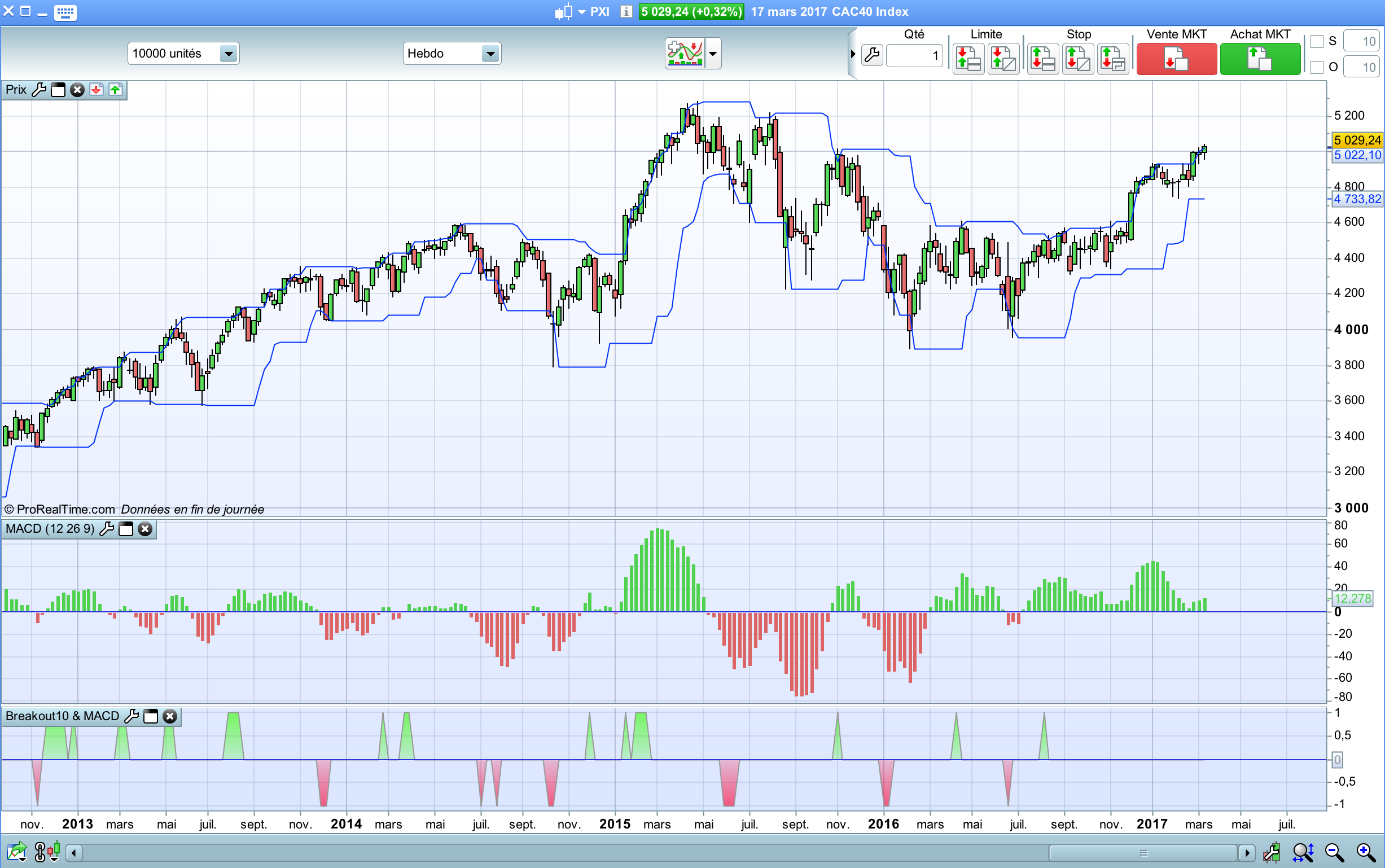Open MACD indicator settings wrench
The image size is (1385, 868).
[x=107, y=529]
